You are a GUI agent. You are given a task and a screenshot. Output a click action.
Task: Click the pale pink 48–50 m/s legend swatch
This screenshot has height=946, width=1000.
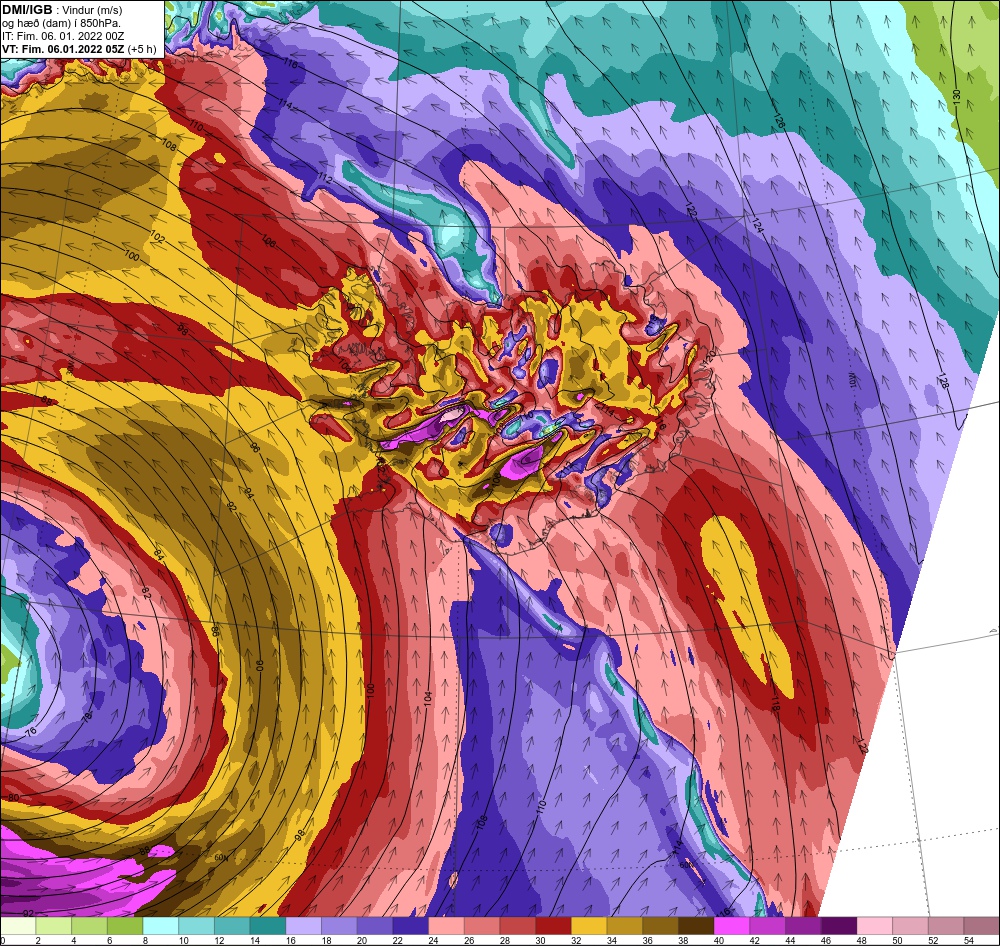click(x=875, y=926)
